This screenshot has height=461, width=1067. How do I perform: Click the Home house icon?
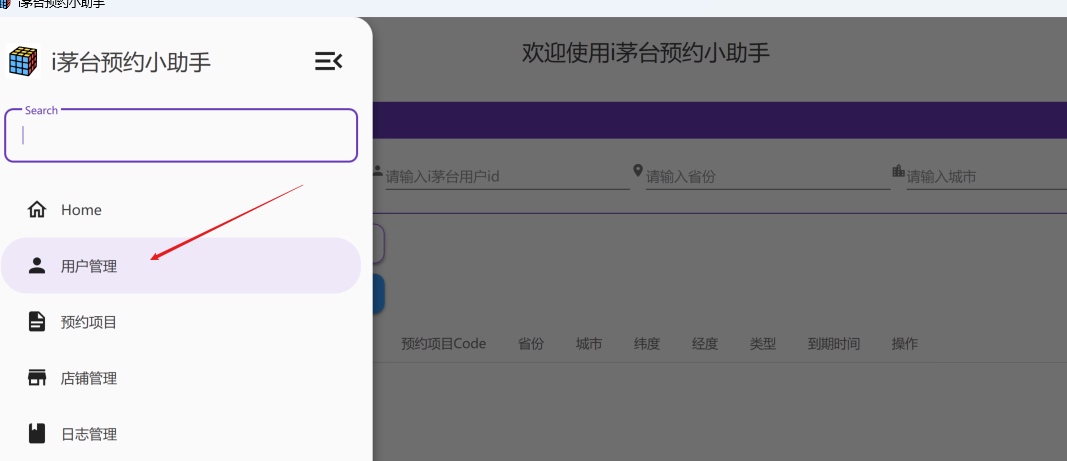point(37,210)
